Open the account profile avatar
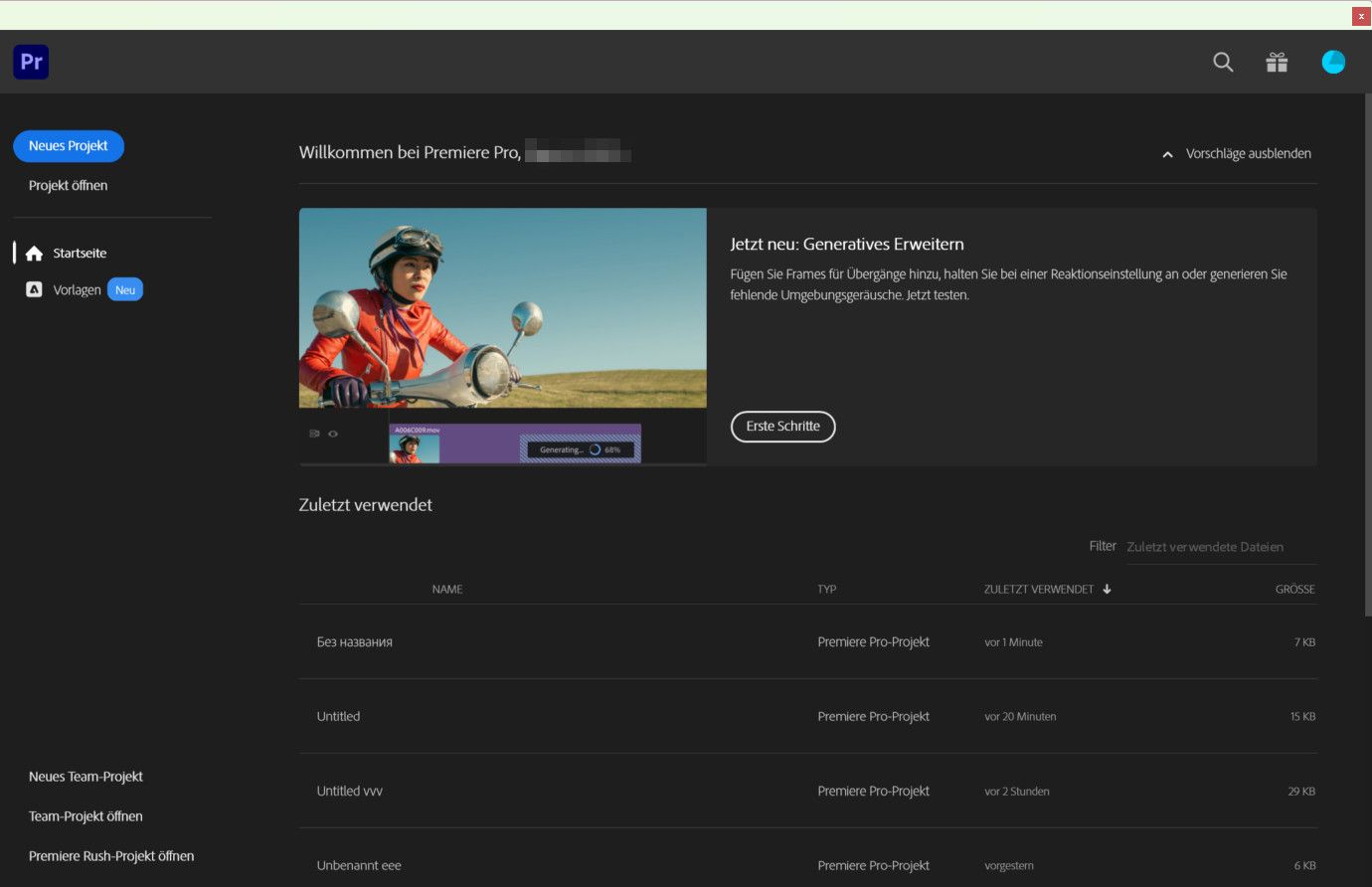1372x887 pixels. pos(1332,61)
